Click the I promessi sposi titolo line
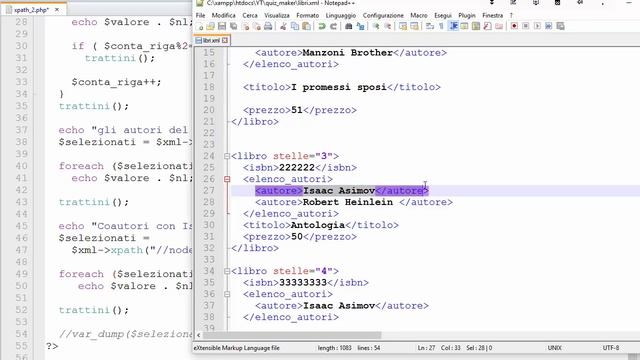Viewport: 640px width, 360px height. click(x=342, y=87)
